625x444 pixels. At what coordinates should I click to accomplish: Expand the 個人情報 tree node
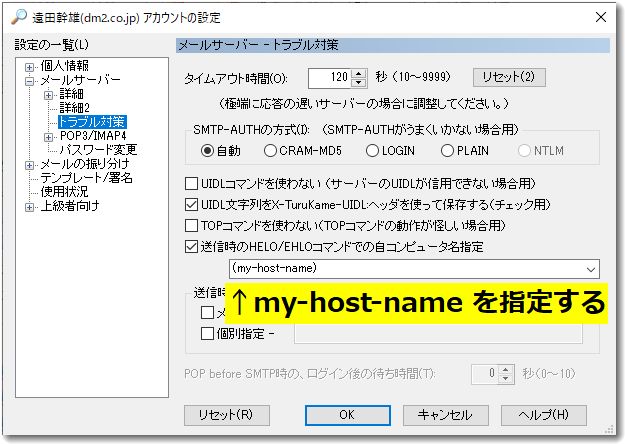[30, 65]
